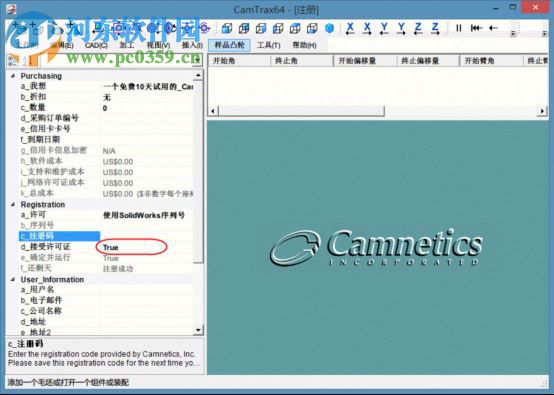This screenshot has width=554, height=395.
Task: Click the wireframe cube icon left of the solid blue cube
Action: 312,28
